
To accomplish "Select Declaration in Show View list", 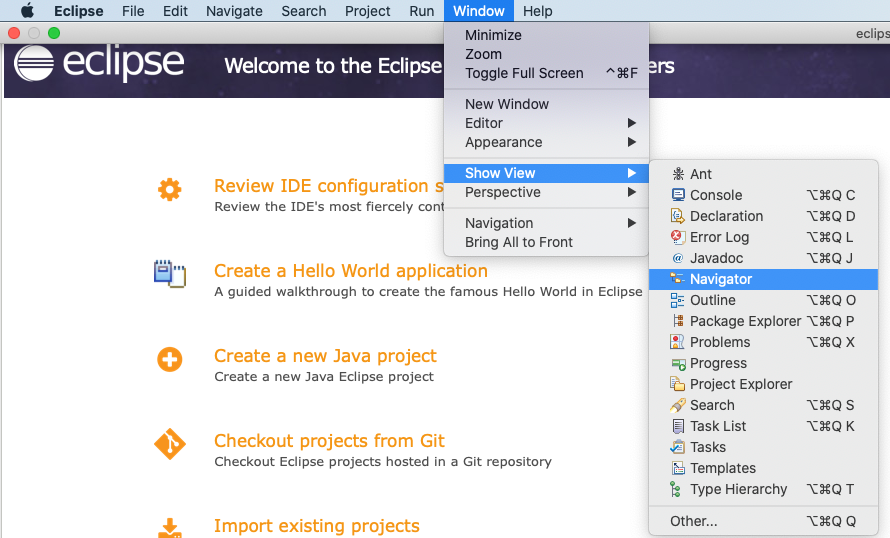I will tap(763, 216).
